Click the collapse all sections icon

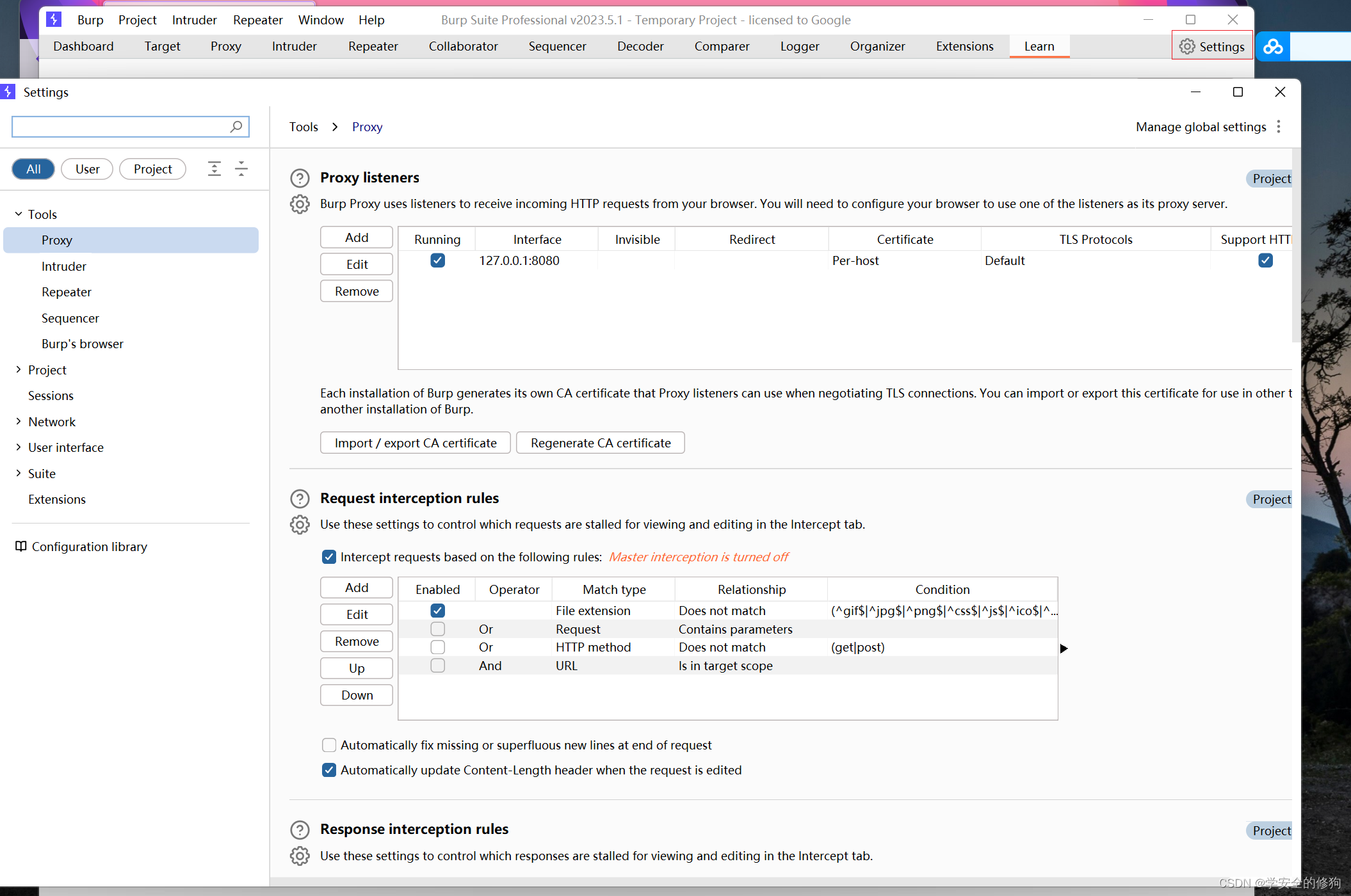pyautogui.click(x=241, y=169)
